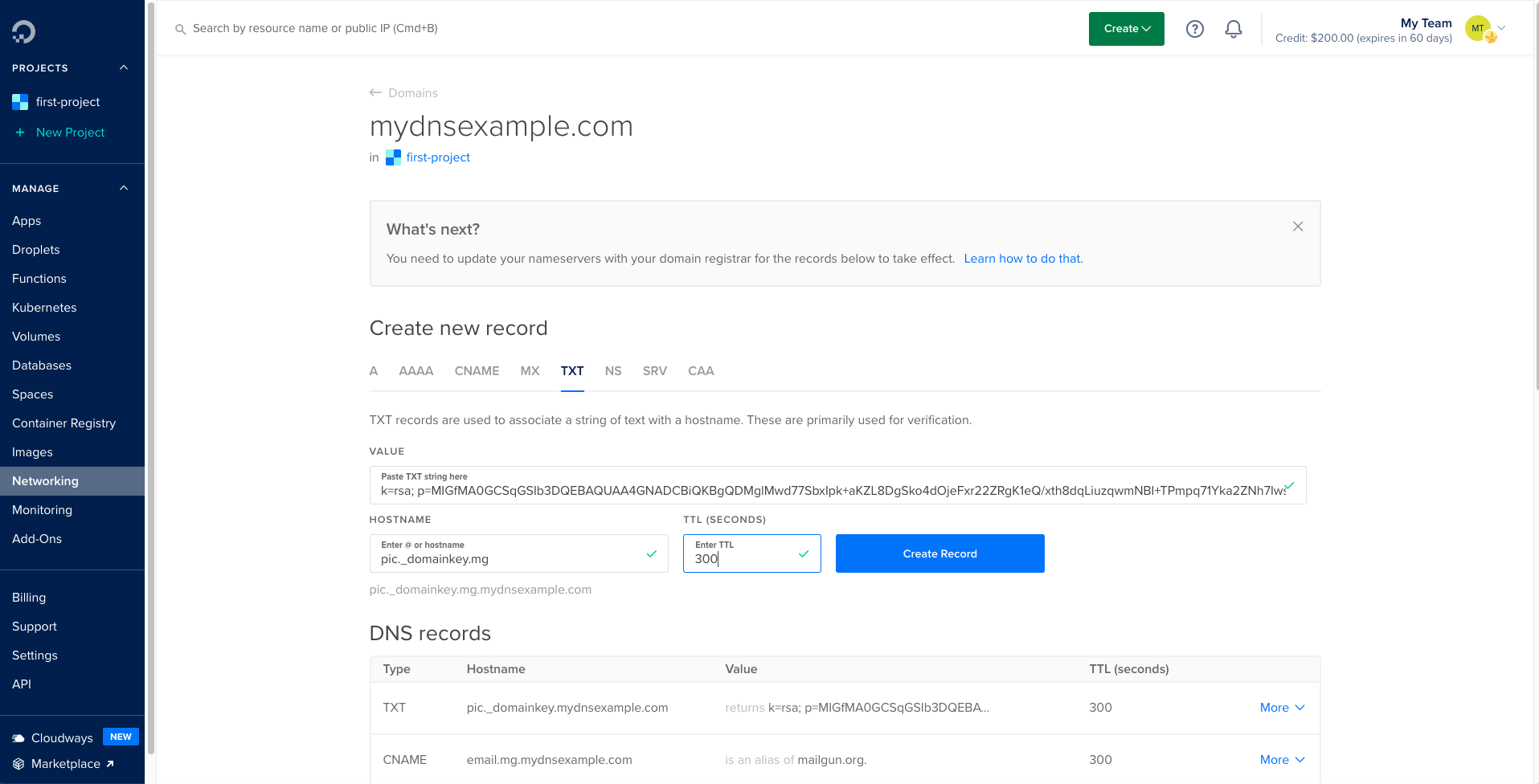This screenshot has height=784, width=1539.
Task: Click the project icon beside first-project link
Action: (393, 157)
